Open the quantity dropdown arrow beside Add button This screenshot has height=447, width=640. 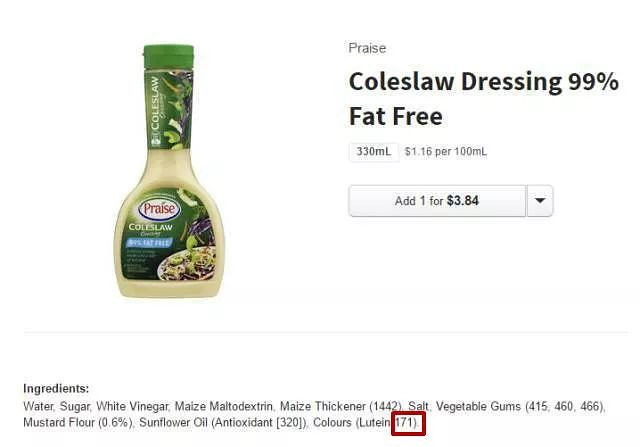coord(540,201)
